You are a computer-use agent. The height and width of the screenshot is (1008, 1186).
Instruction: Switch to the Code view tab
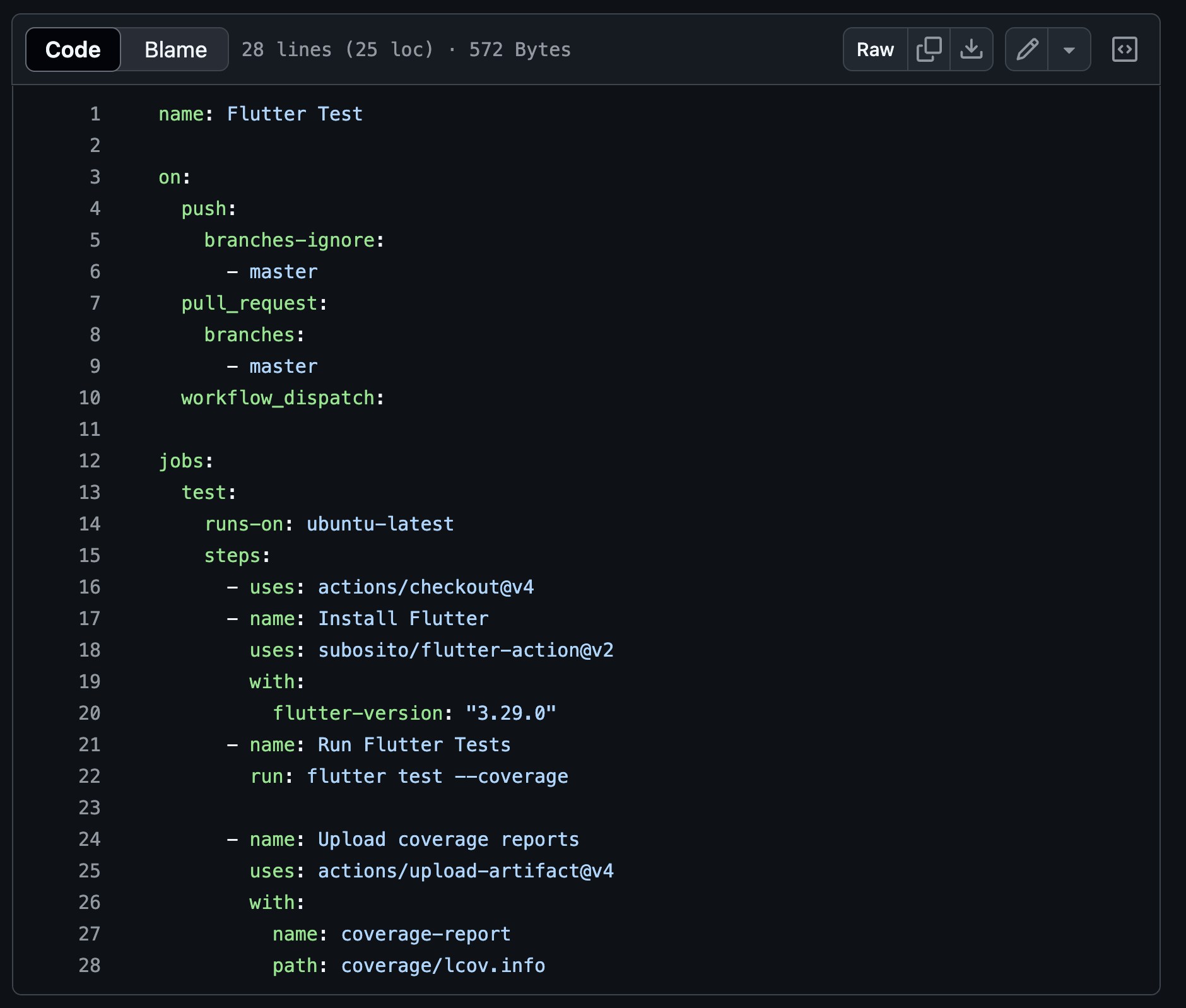coord(73,49)
